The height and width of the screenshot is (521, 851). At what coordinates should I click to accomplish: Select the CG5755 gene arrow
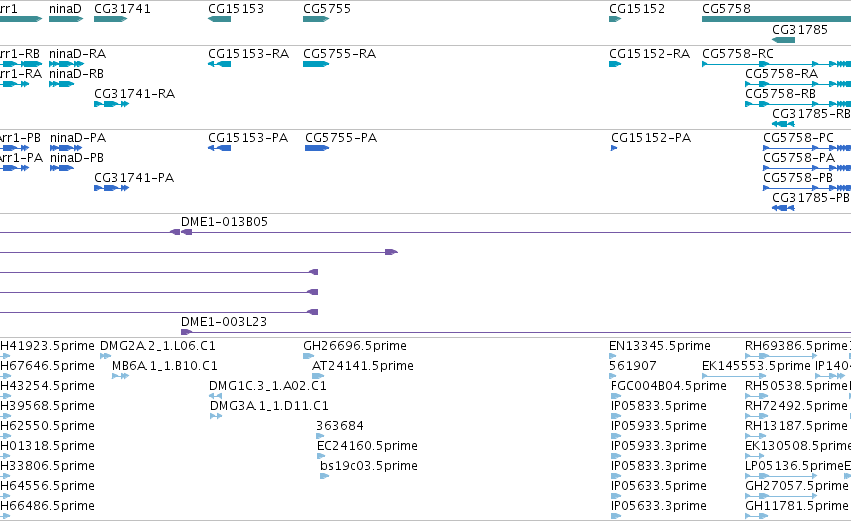point(316,19)
